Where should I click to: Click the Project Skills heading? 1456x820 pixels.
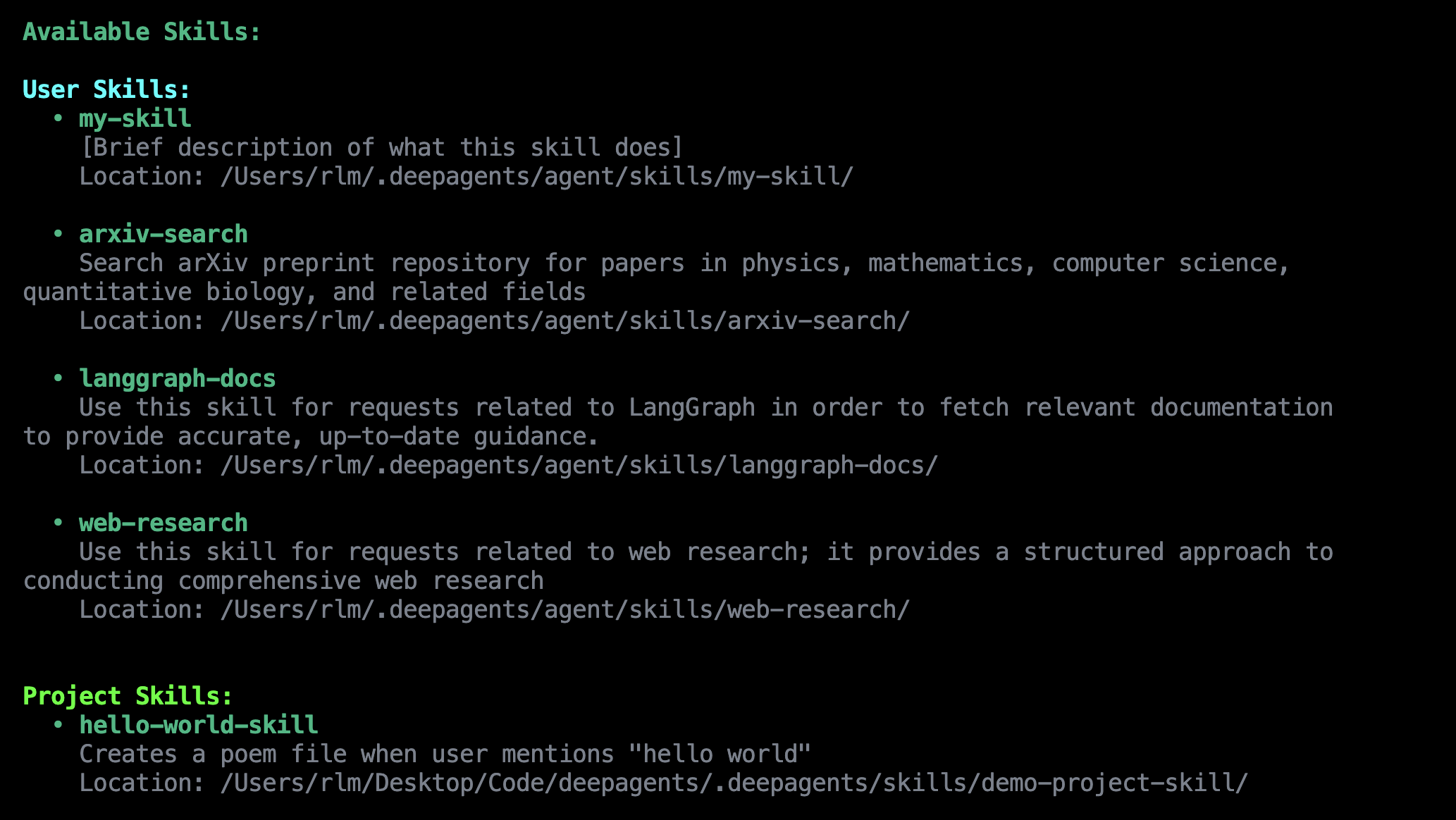pyautogui.click(x=128, y=696)
